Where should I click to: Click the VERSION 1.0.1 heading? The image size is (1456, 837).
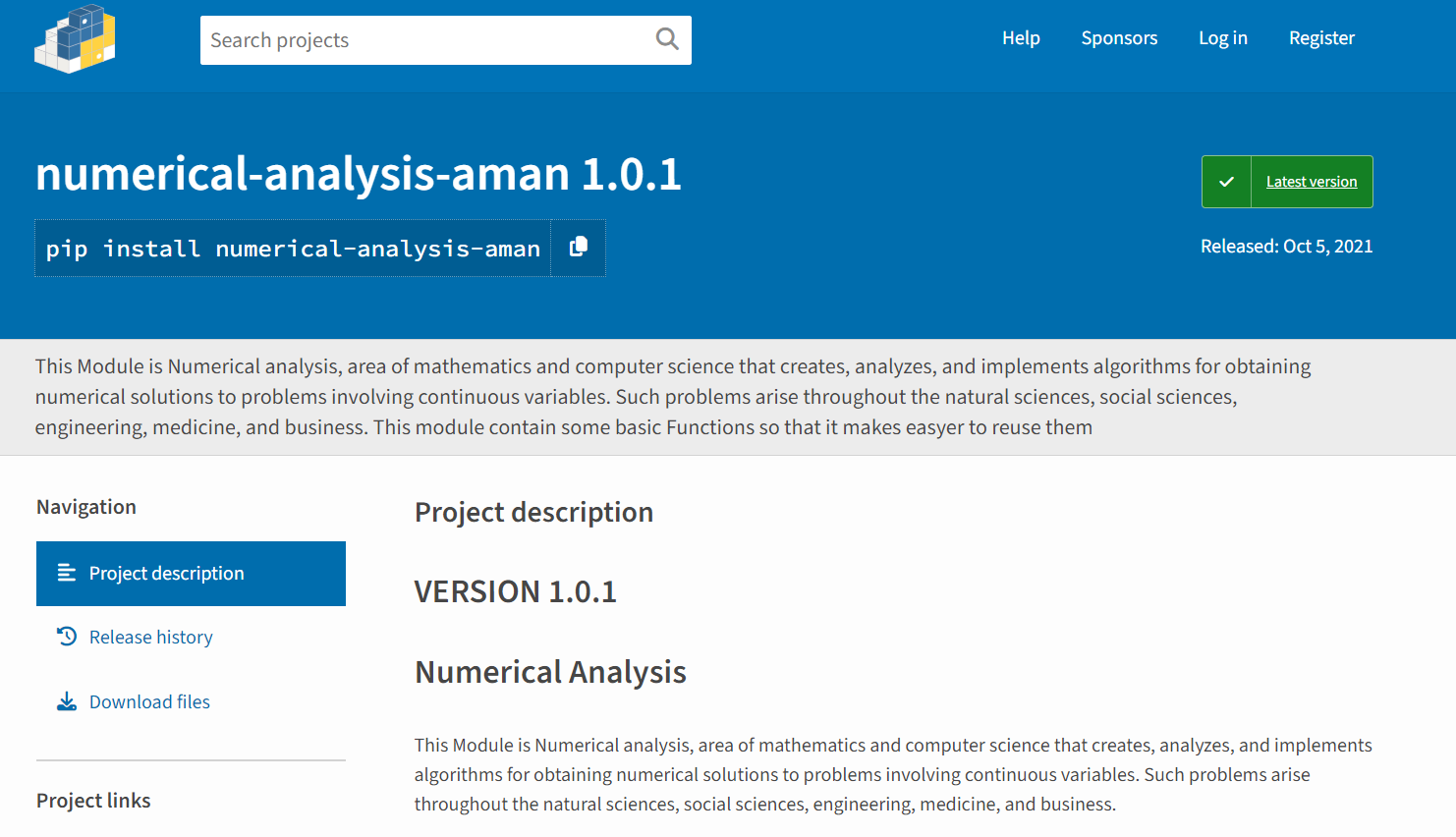click(x=515, y=591)
